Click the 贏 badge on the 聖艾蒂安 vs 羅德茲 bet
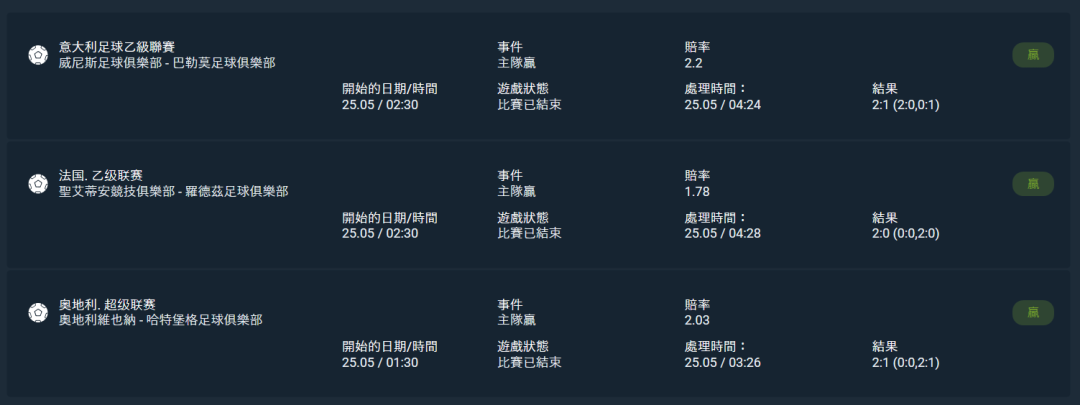Image resolution: width=1080 pixels, height=405 pixels. point(1033,184)
